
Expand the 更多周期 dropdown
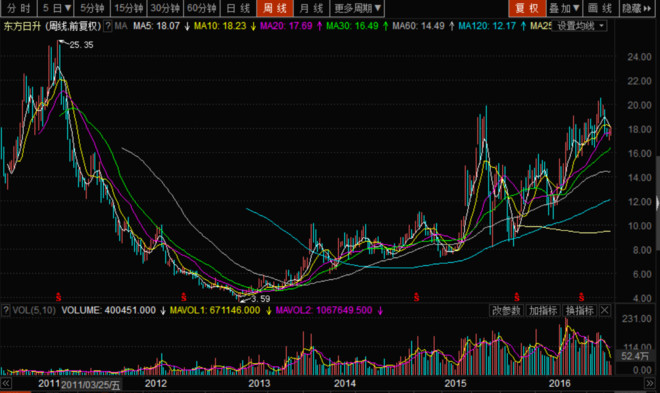357,8
